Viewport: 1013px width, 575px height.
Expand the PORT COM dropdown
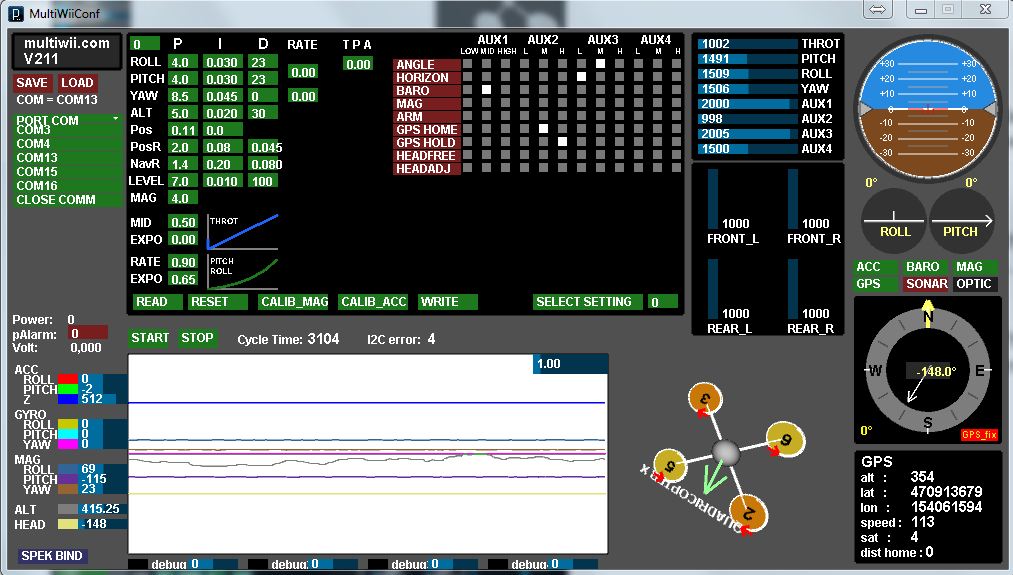67,121
